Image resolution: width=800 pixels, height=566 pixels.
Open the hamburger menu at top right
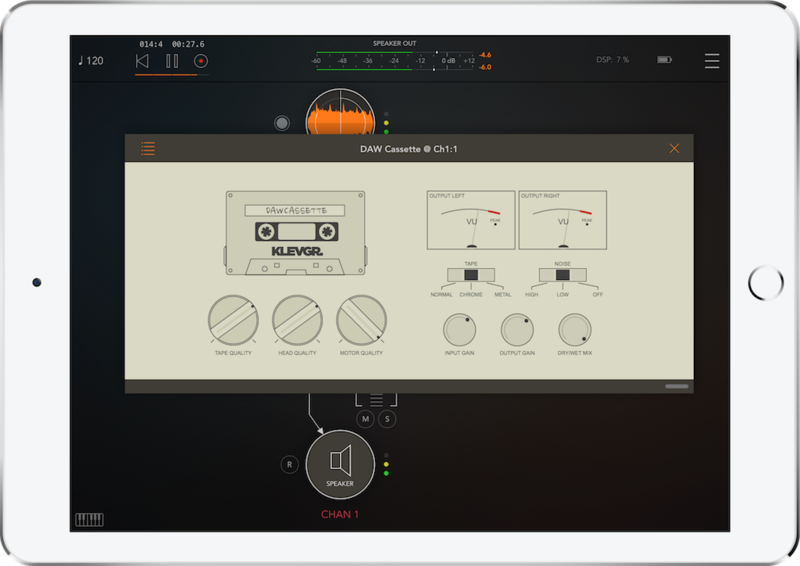tap(712, 61)
